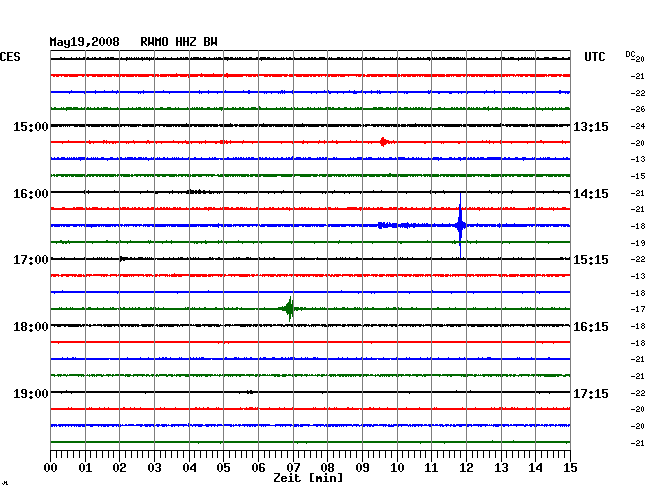650x494 pixels.
Task: Click the CES time zone label
Action: point(10,57)
